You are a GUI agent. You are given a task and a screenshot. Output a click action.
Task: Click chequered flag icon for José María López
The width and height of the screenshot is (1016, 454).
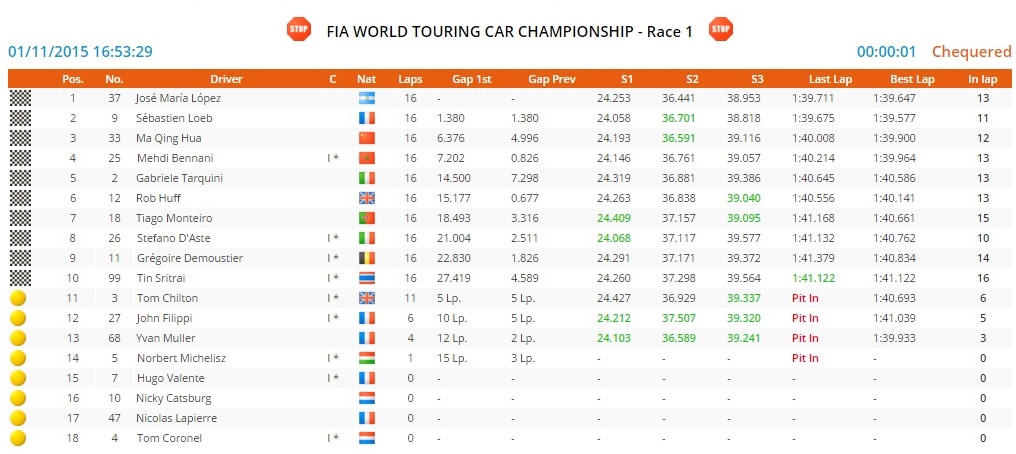tap(20, 98)
